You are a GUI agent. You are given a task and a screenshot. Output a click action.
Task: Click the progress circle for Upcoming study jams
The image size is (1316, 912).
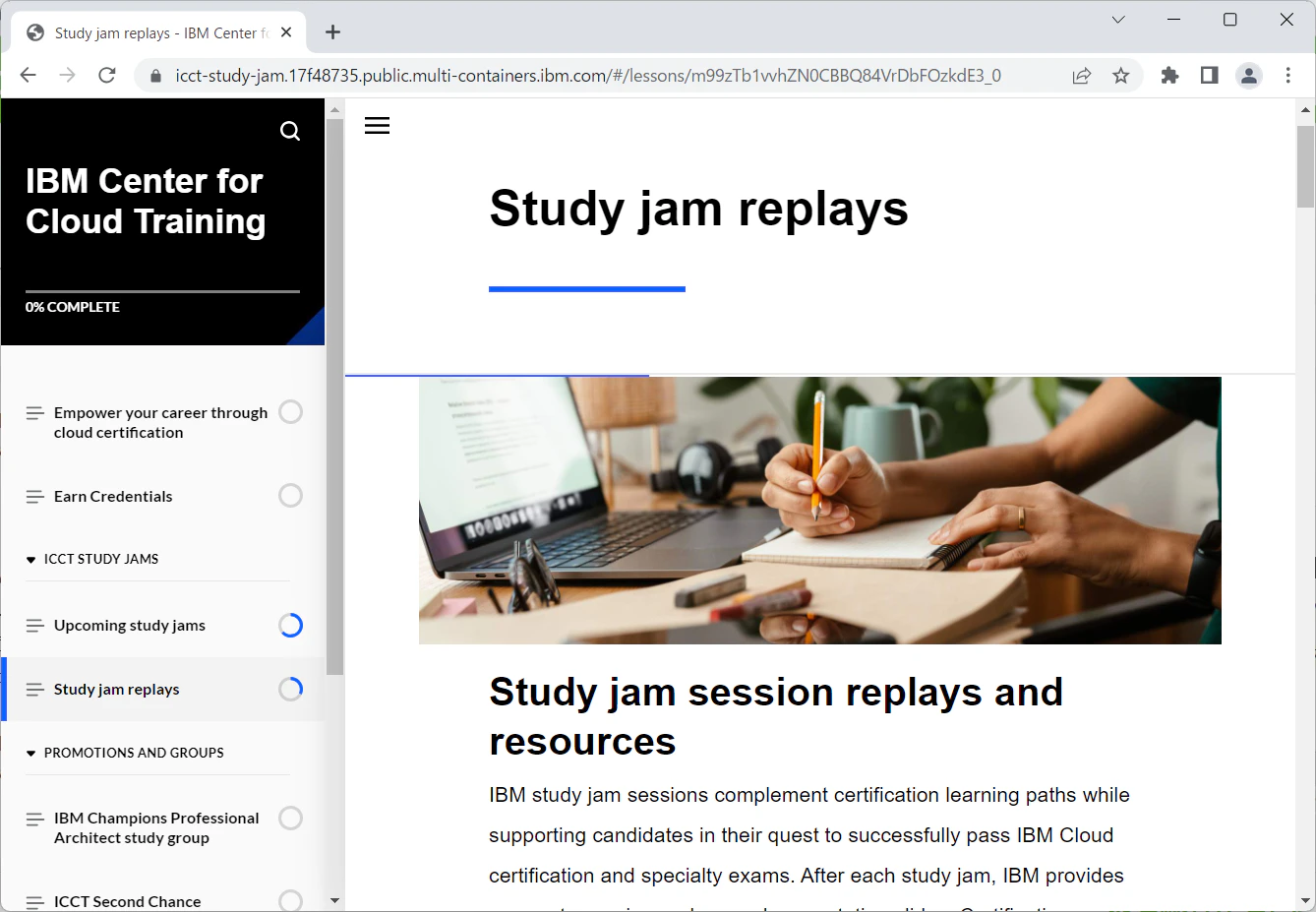pos(290,625)
